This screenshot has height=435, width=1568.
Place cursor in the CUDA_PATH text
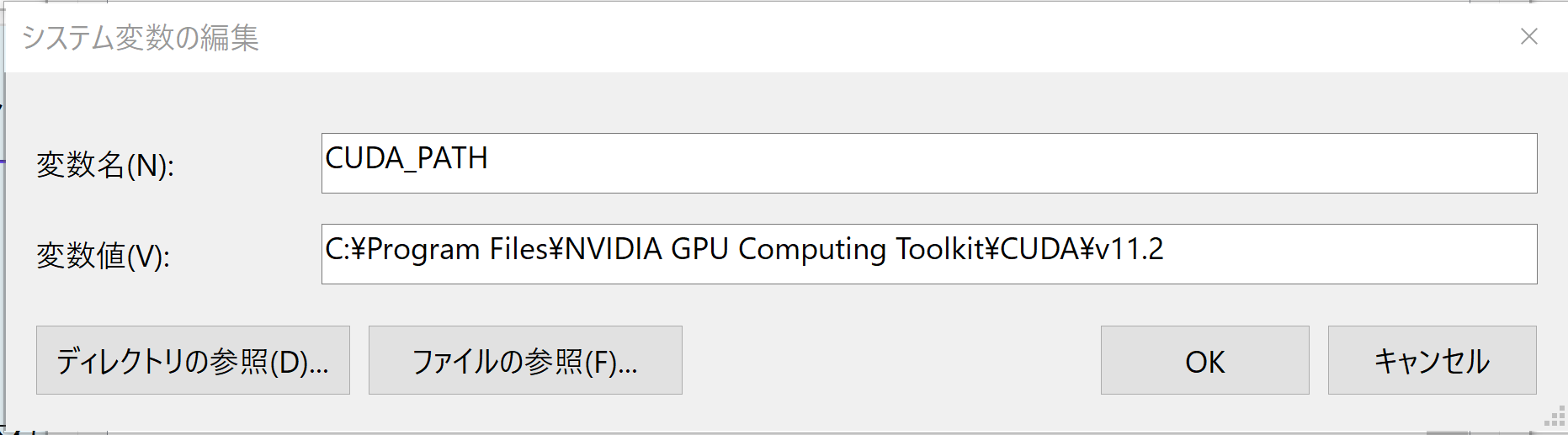pyautogui.click(x=407, y=158)
